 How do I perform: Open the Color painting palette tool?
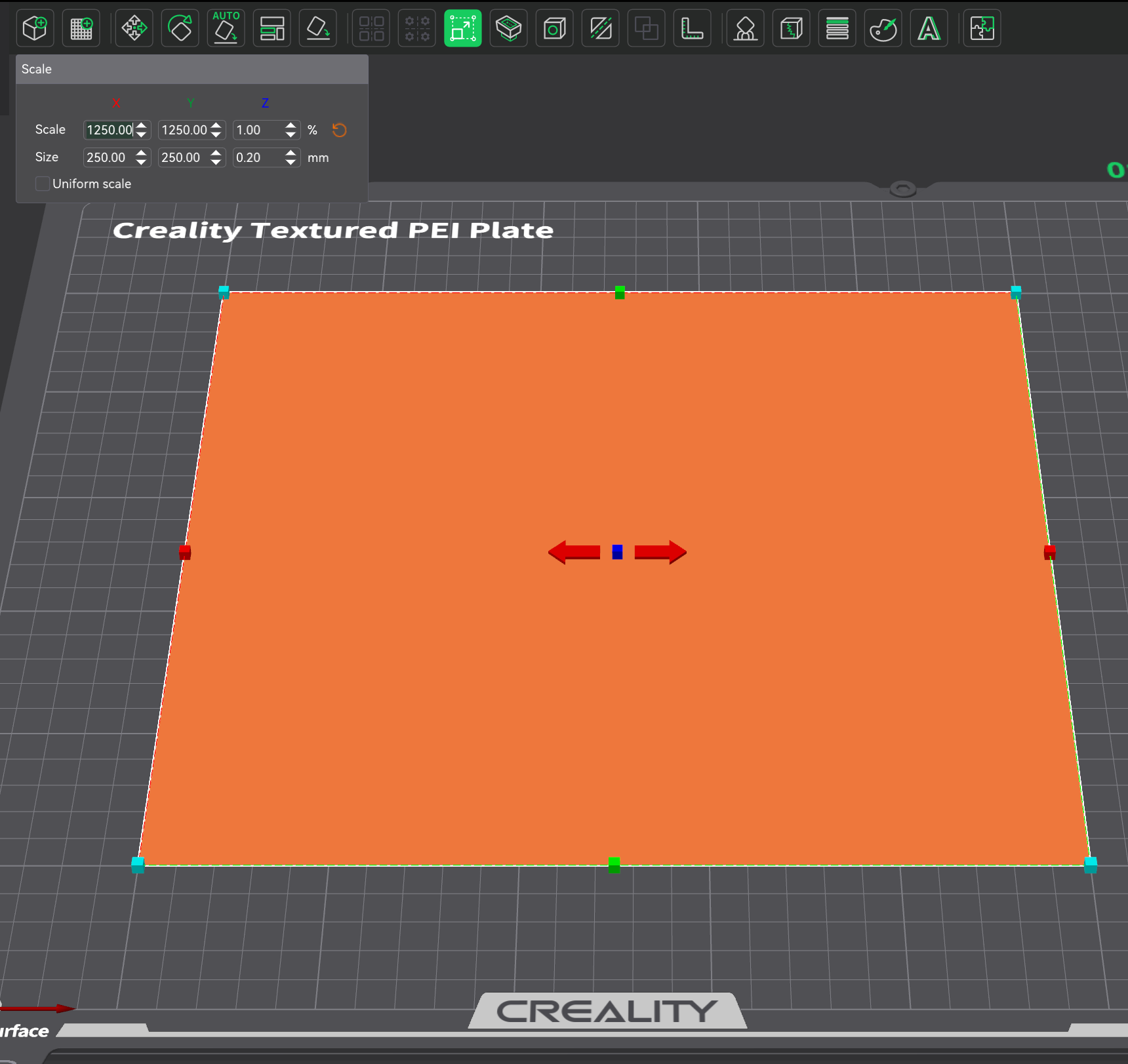883,28
